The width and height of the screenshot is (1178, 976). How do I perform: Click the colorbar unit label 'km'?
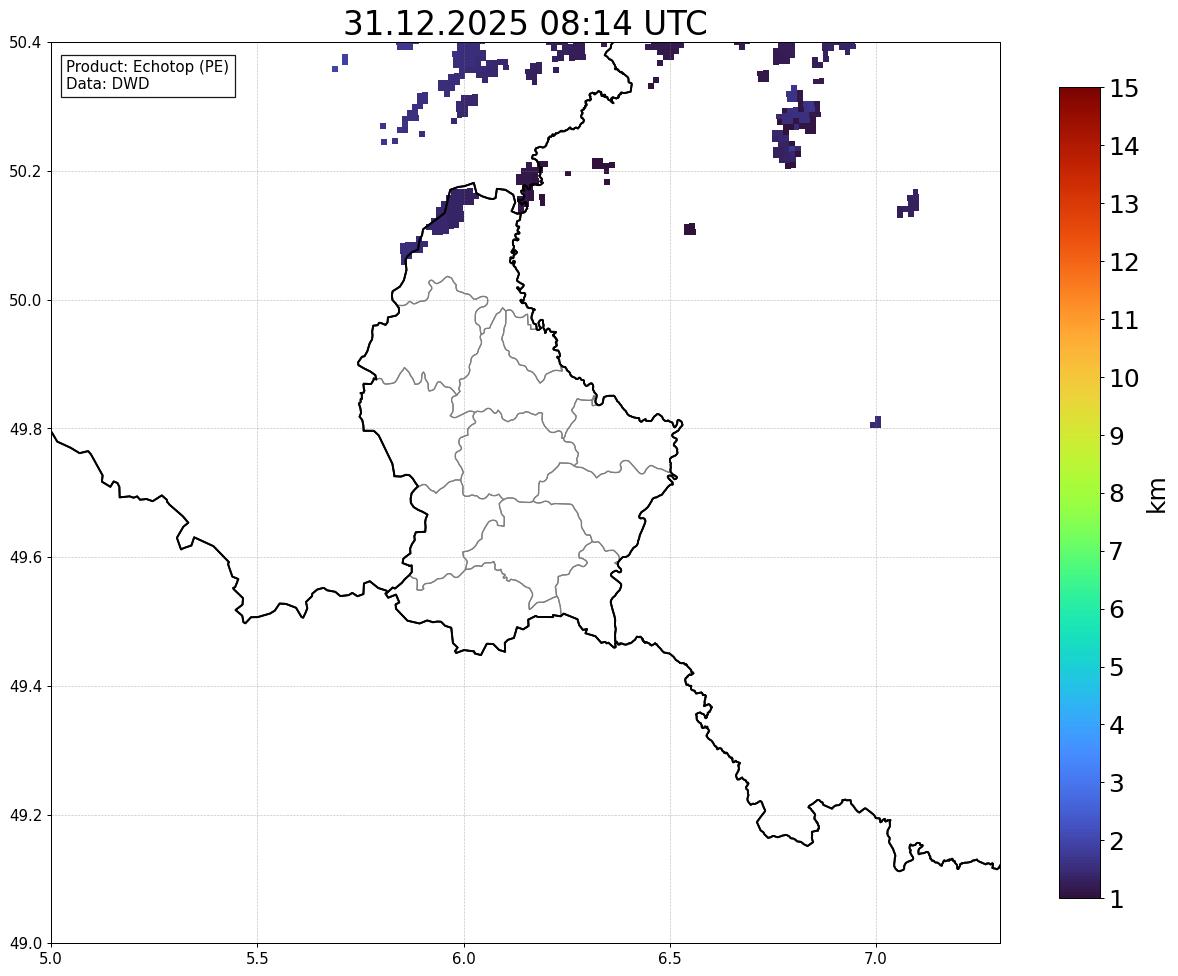tap(1156, 496)
